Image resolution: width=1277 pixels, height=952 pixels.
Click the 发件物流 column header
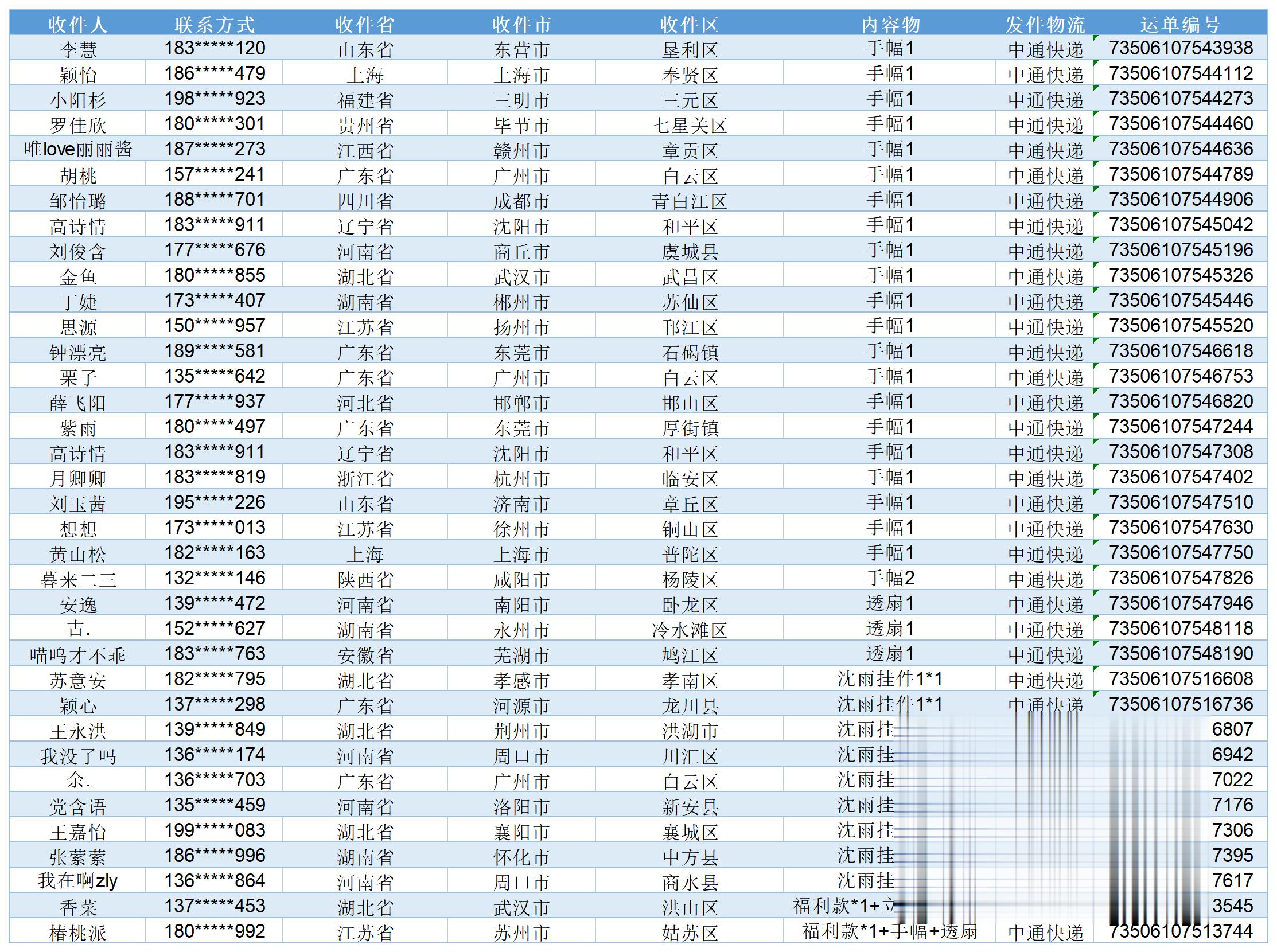point(1045,24)
